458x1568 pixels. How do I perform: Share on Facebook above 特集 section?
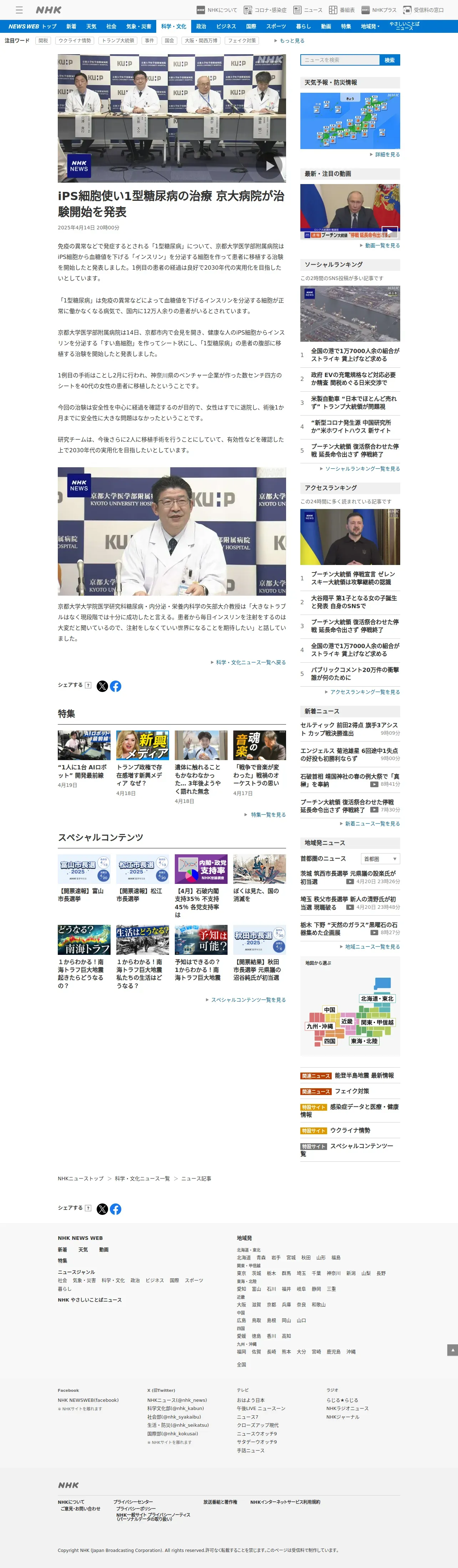[116, 686]
